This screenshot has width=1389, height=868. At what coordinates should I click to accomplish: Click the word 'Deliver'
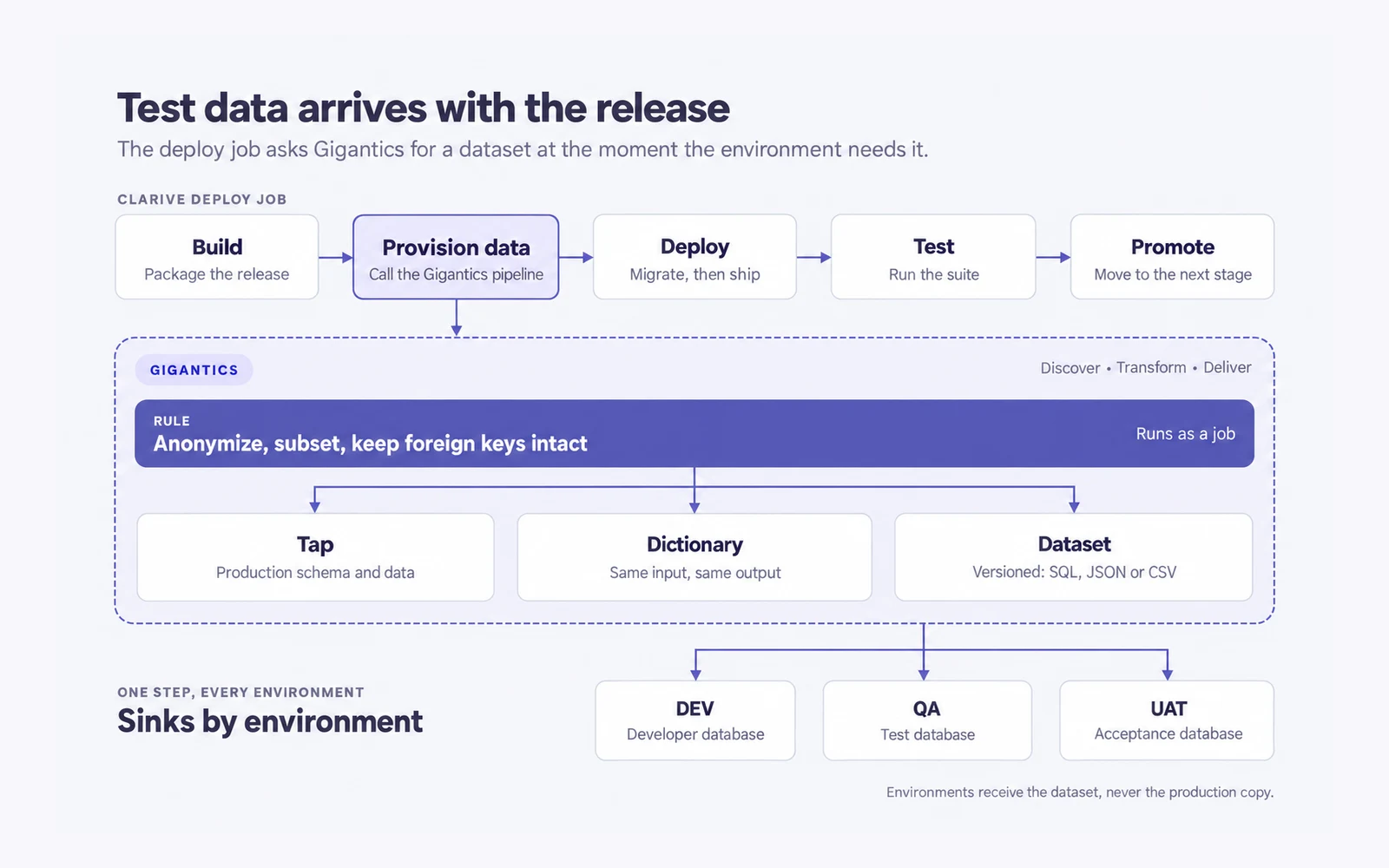(x=1228, y=367)
